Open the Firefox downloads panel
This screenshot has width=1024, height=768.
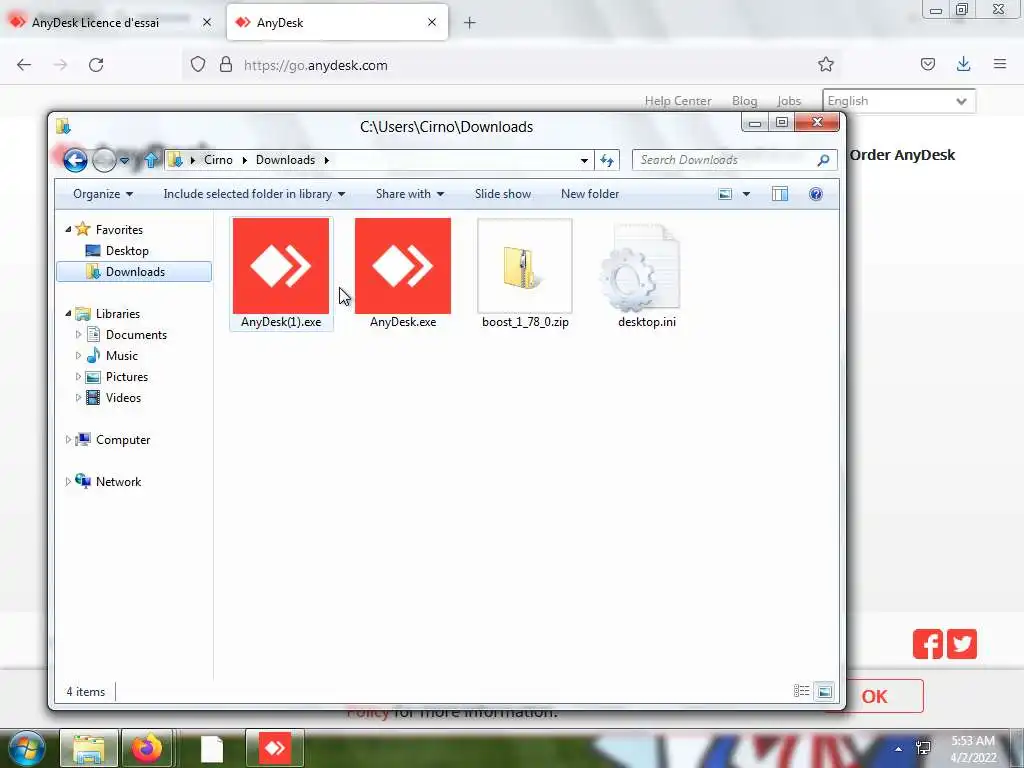pos(963,64)
